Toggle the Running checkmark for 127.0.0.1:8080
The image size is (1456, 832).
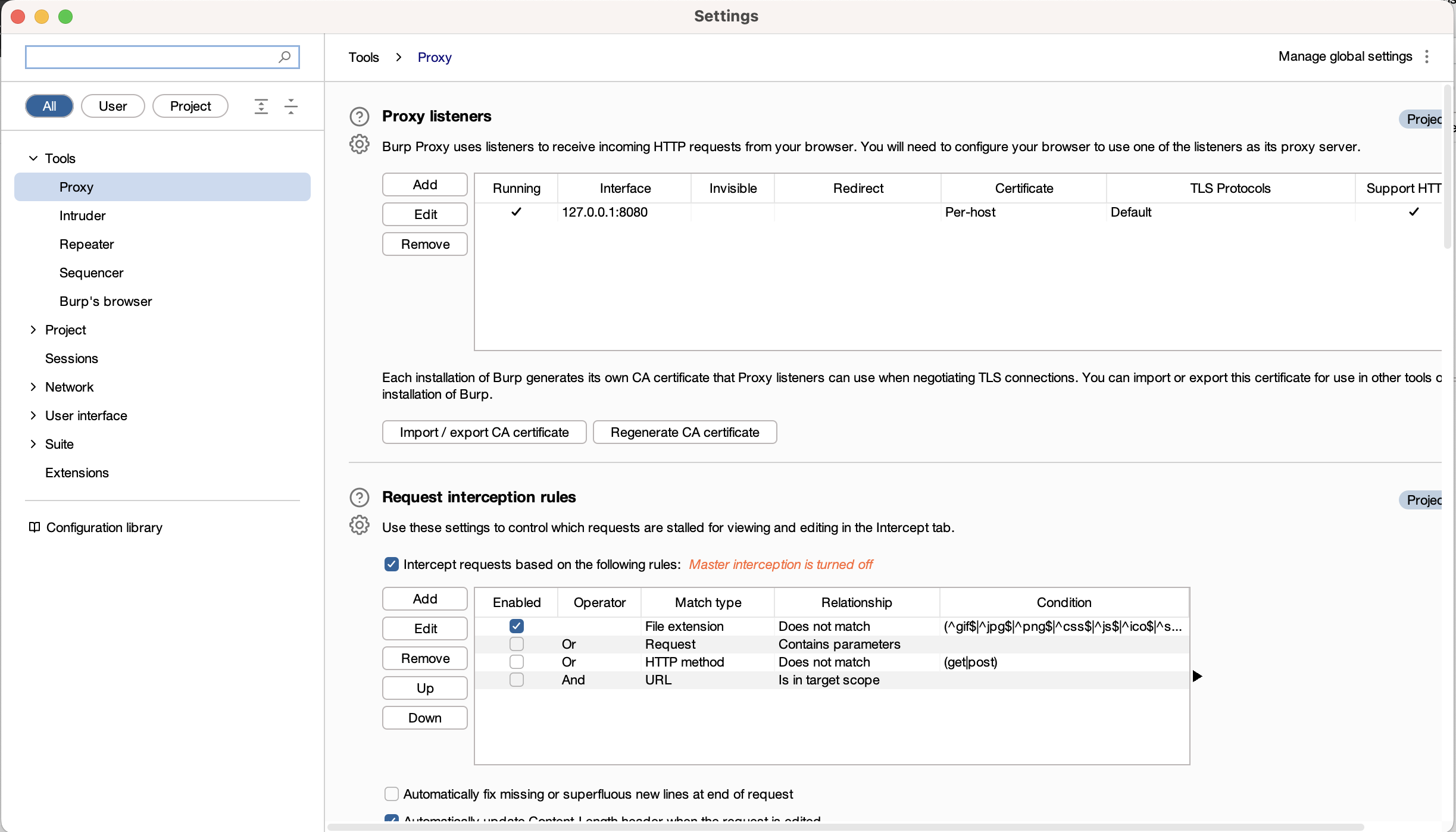point(517,212)
